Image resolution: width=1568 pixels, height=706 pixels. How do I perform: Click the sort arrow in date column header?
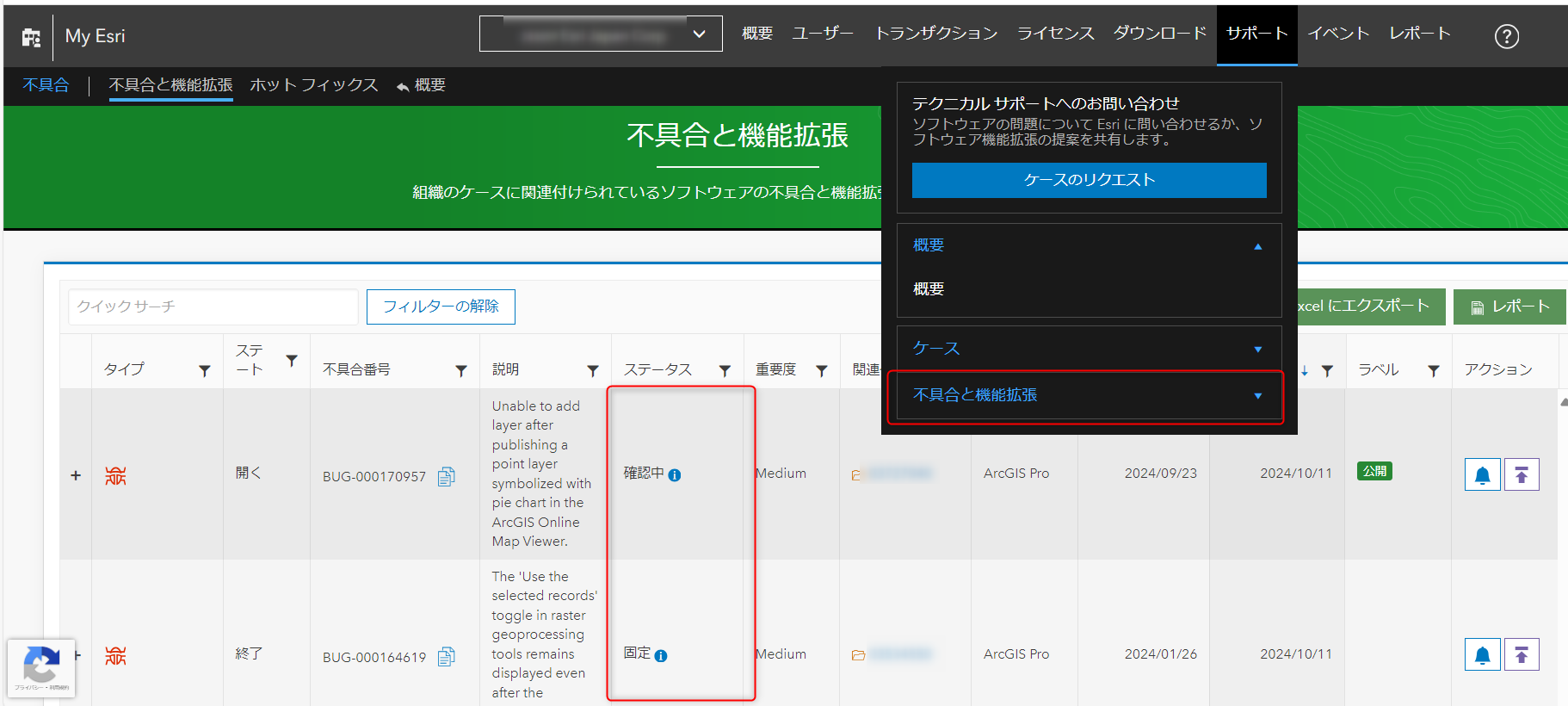[1305, 370]
